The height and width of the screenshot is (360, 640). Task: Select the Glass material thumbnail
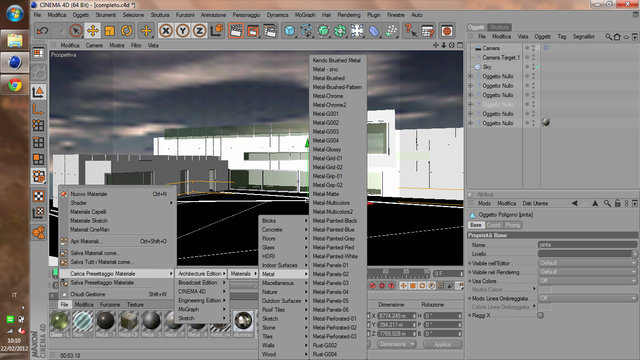(x=60, y=324)
